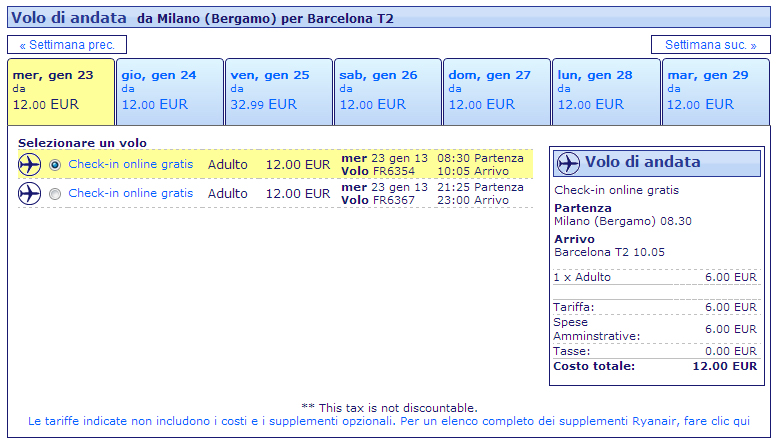Image resolution: width=778 pixels, height=446 pixels.
Task: Click the Spese Amminstrative 6.00 EUR value
Action: pos(731,329)
